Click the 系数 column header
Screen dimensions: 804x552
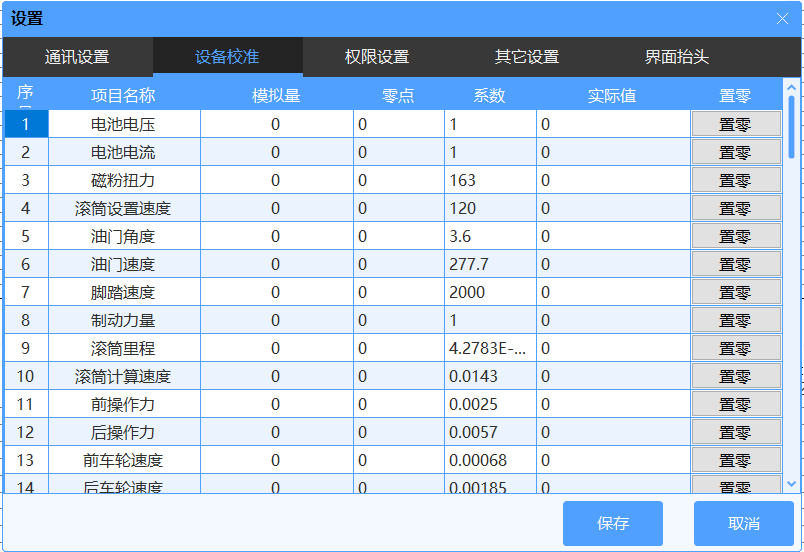(x=489, y=96)
